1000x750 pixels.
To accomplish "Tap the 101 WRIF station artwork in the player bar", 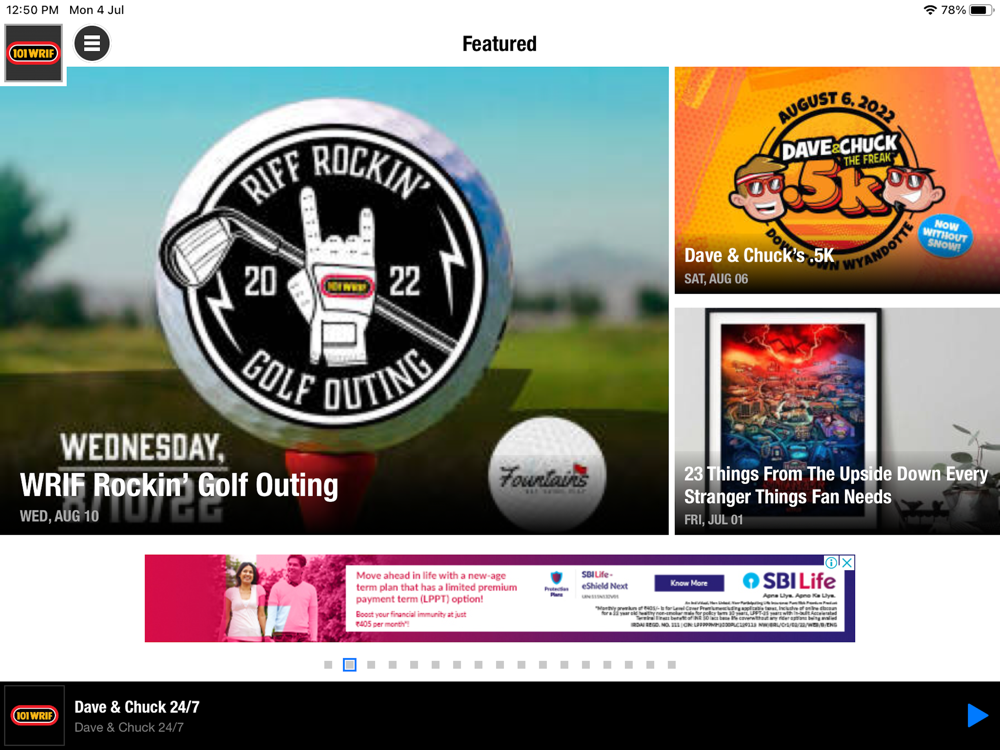I will 34,716.
